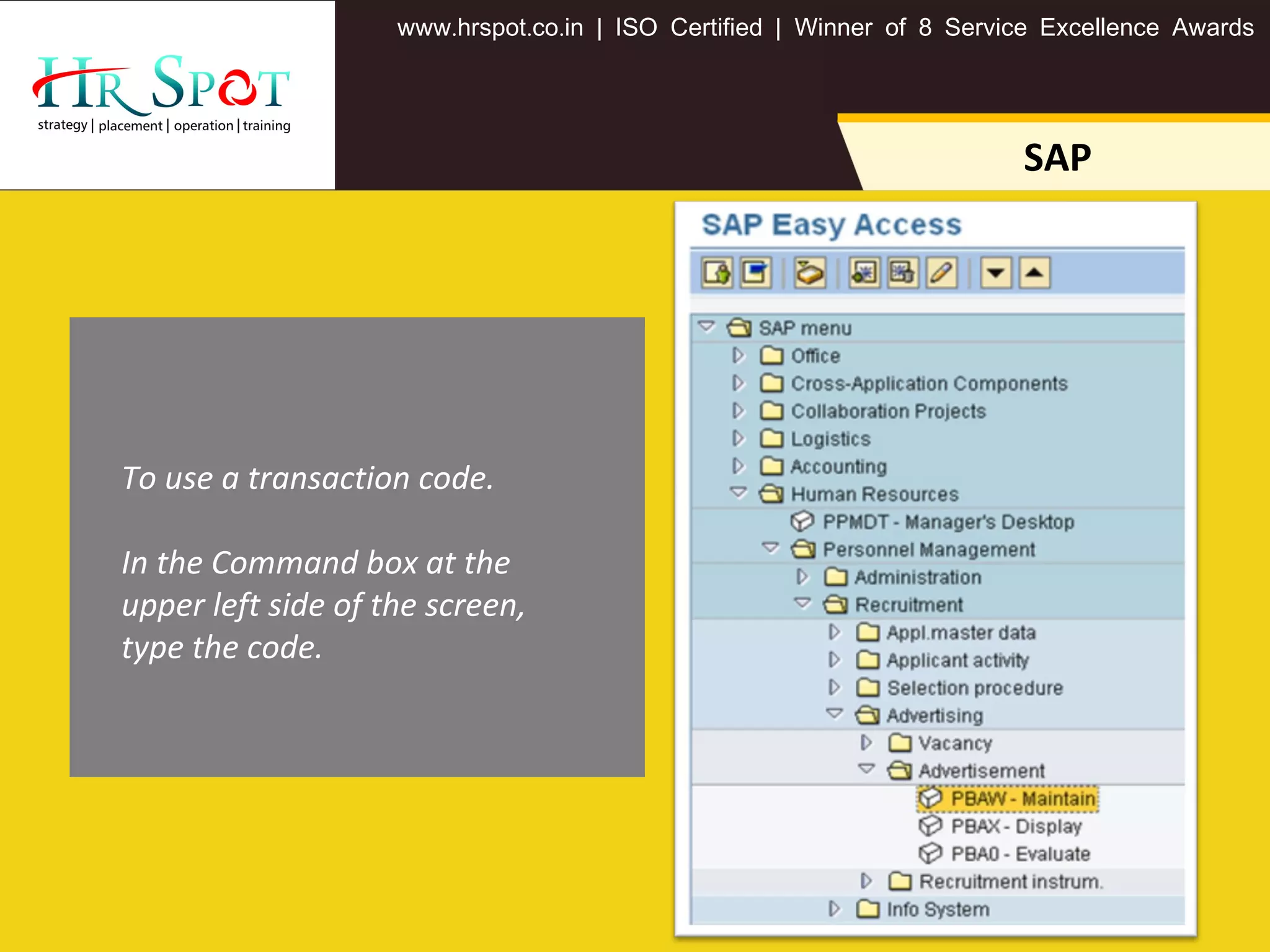
Task: Collapse the SAP menu root node
Action: [706, 325]
